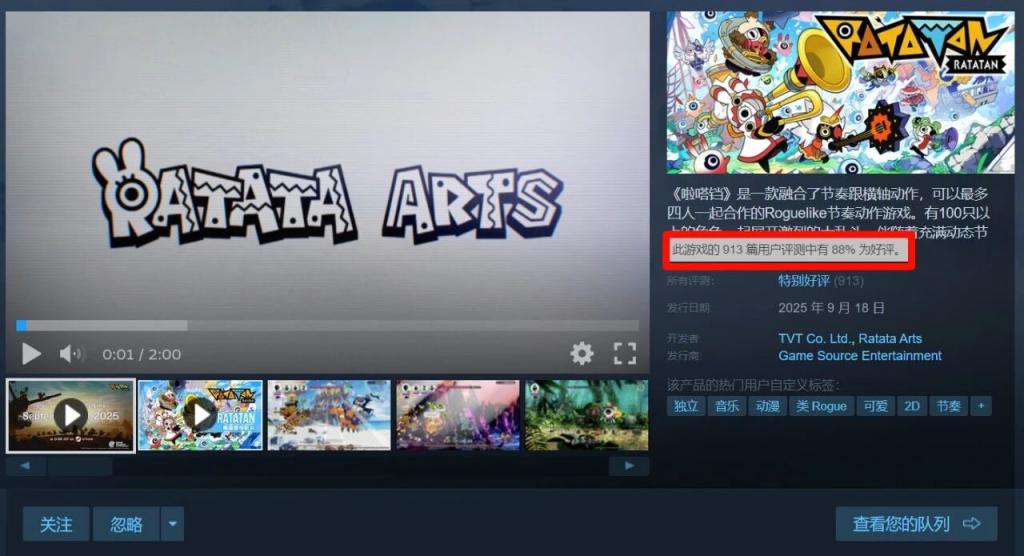The height and width of the screenshot is (556, 1024).
Task: Mute the video volume speaker icon
Action: (71, 354)
